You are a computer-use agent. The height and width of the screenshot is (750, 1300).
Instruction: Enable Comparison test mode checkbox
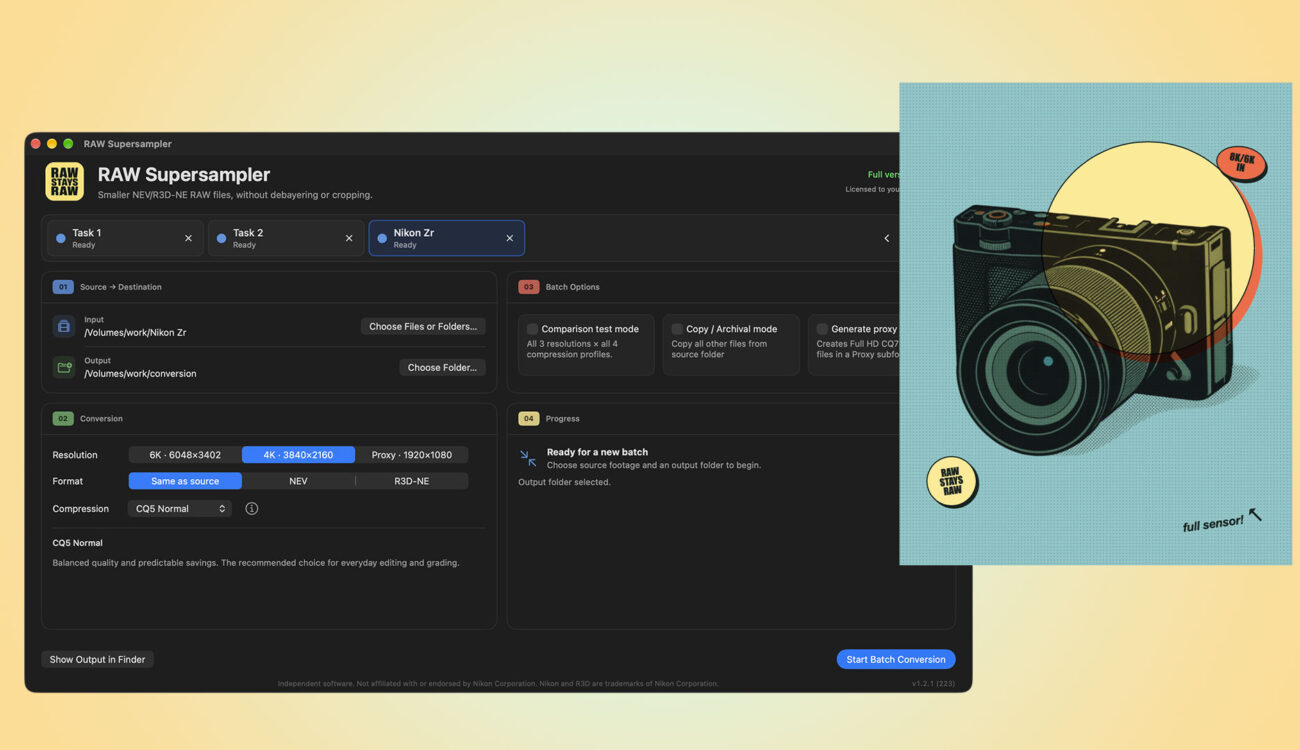[x=533, y=329]
